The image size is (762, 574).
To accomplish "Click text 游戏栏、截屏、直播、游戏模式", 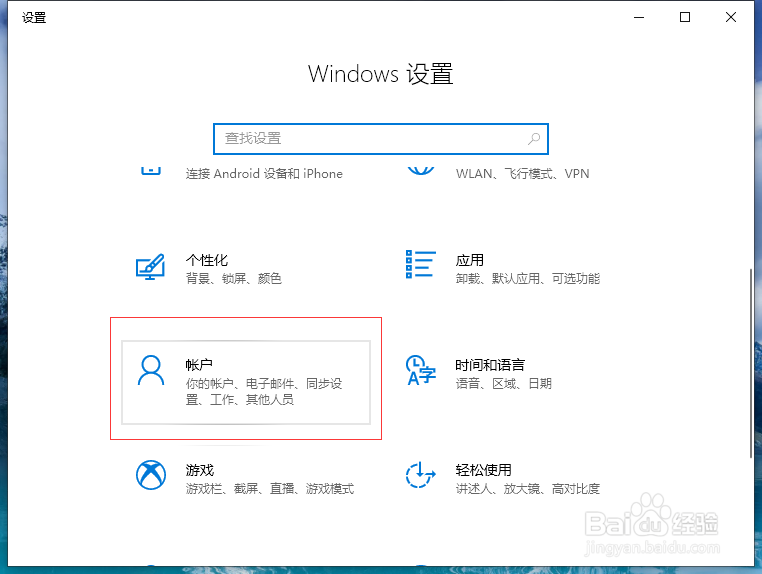I will pos(270,488).
